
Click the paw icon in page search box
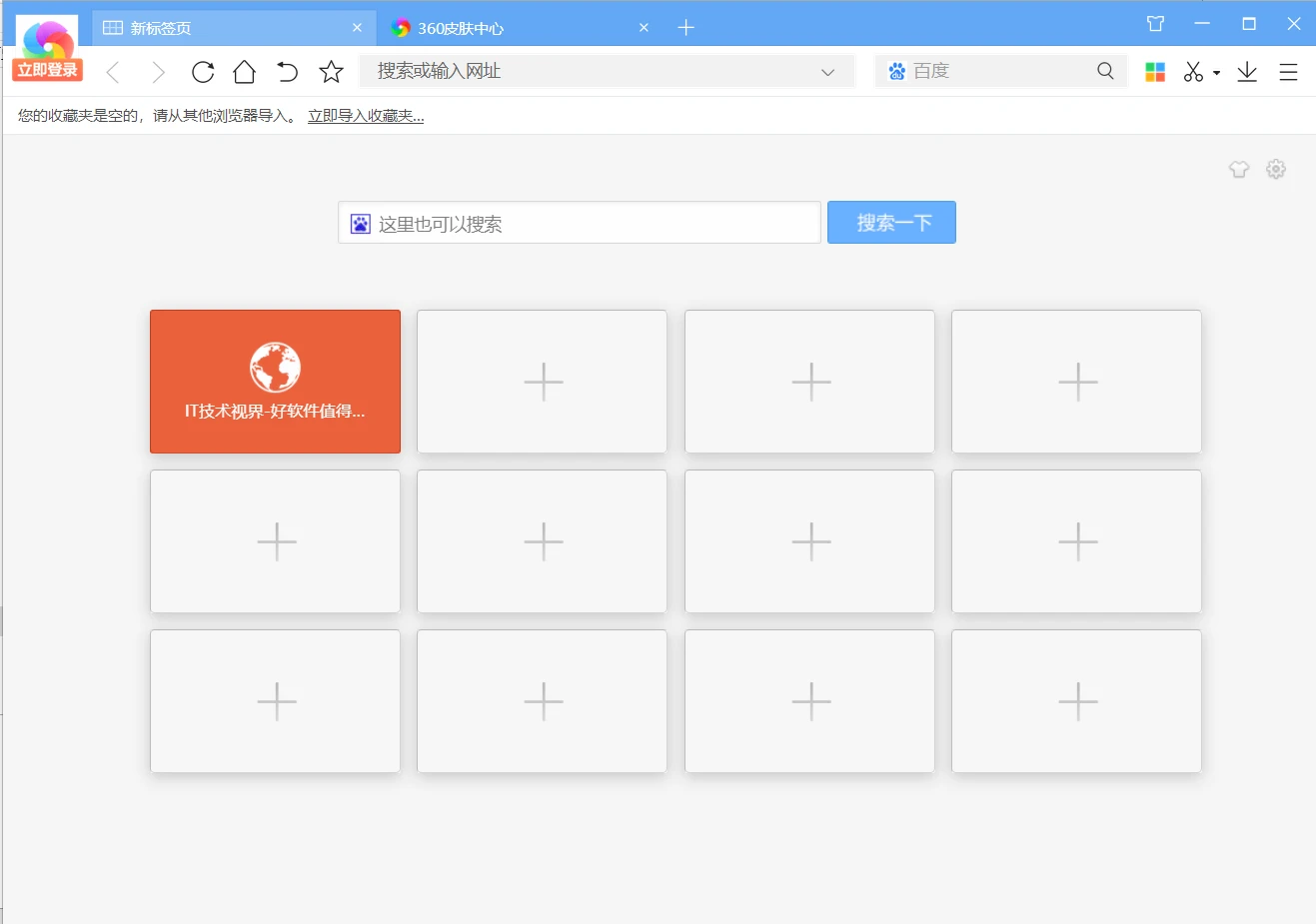tap(361, 224)
